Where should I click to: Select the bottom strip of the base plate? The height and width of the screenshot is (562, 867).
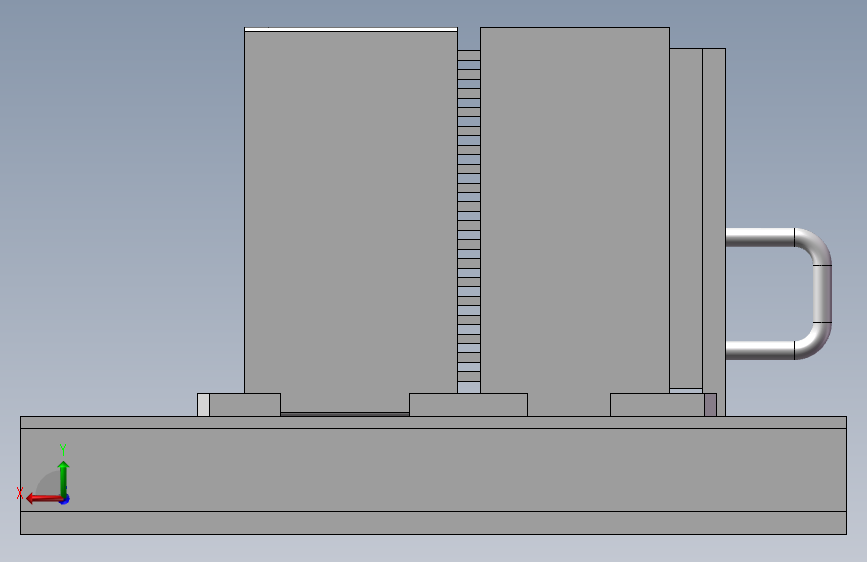pos(433,523)
